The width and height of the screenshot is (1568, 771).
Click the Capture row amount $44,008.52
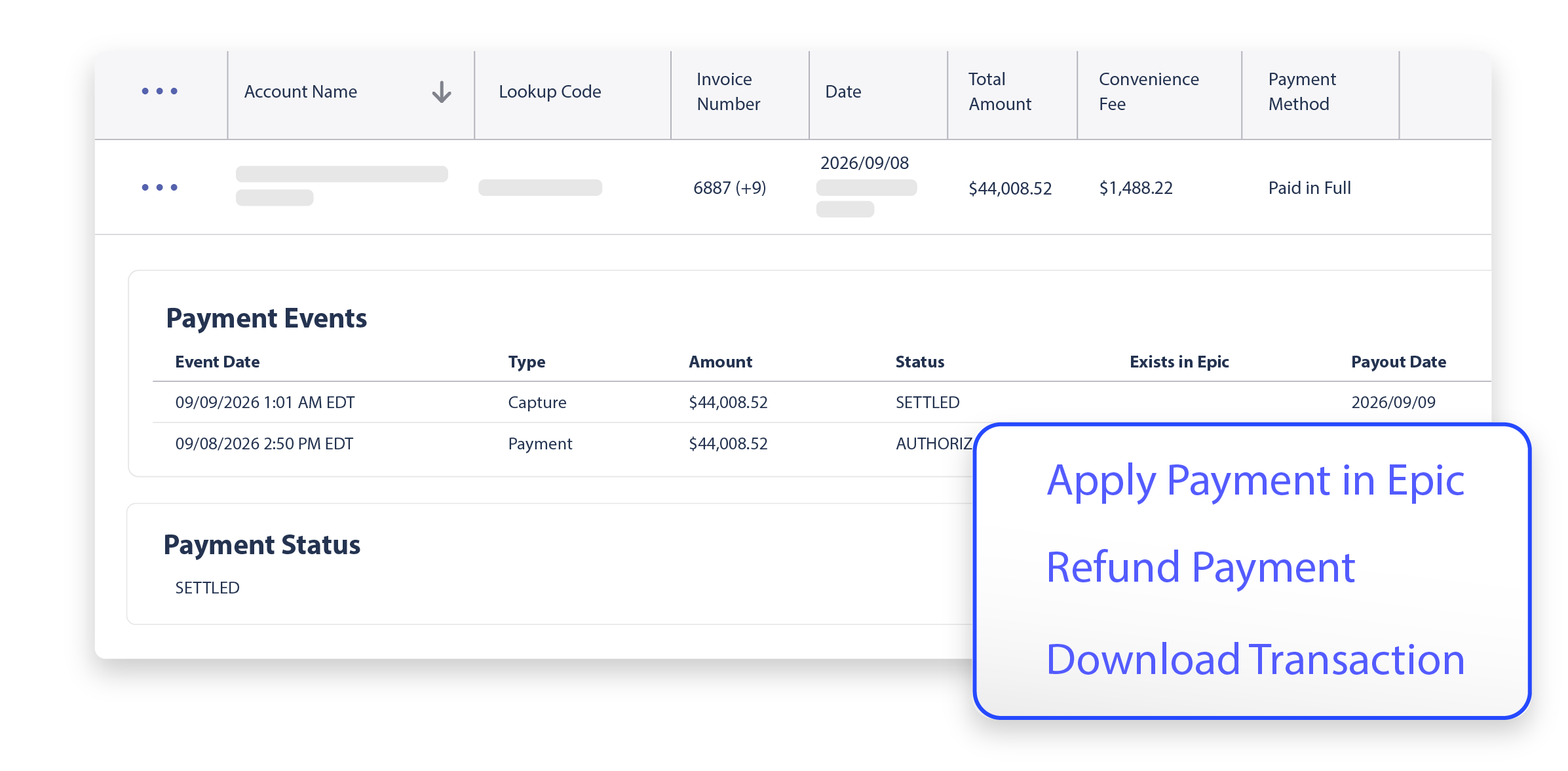(x=728, y=402)
